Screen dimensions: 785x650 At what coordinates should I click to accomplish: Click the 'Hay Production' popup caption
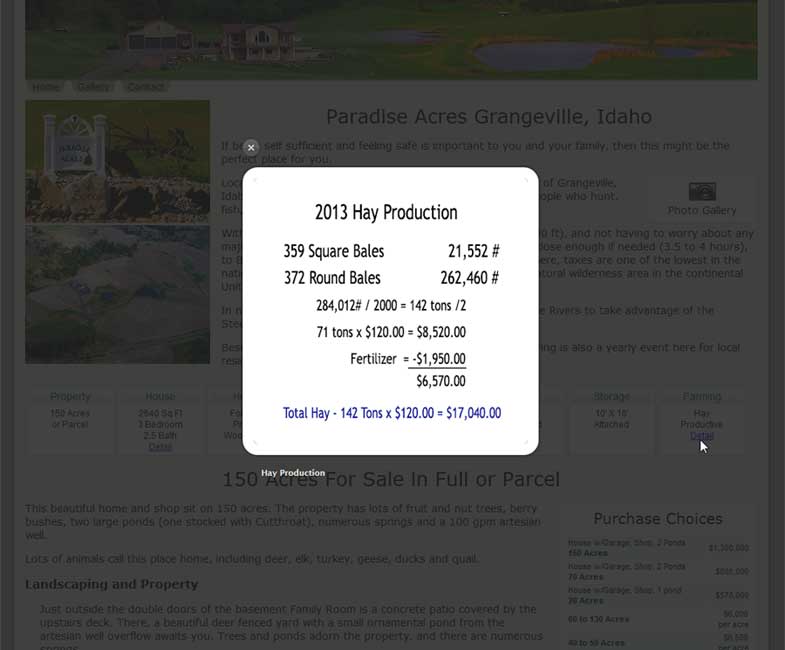293,473
